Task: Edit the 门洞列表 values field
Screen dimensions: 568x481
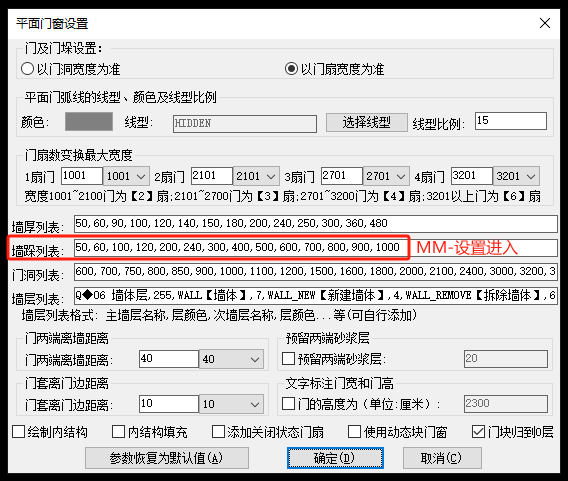Action: click(316, 272)
